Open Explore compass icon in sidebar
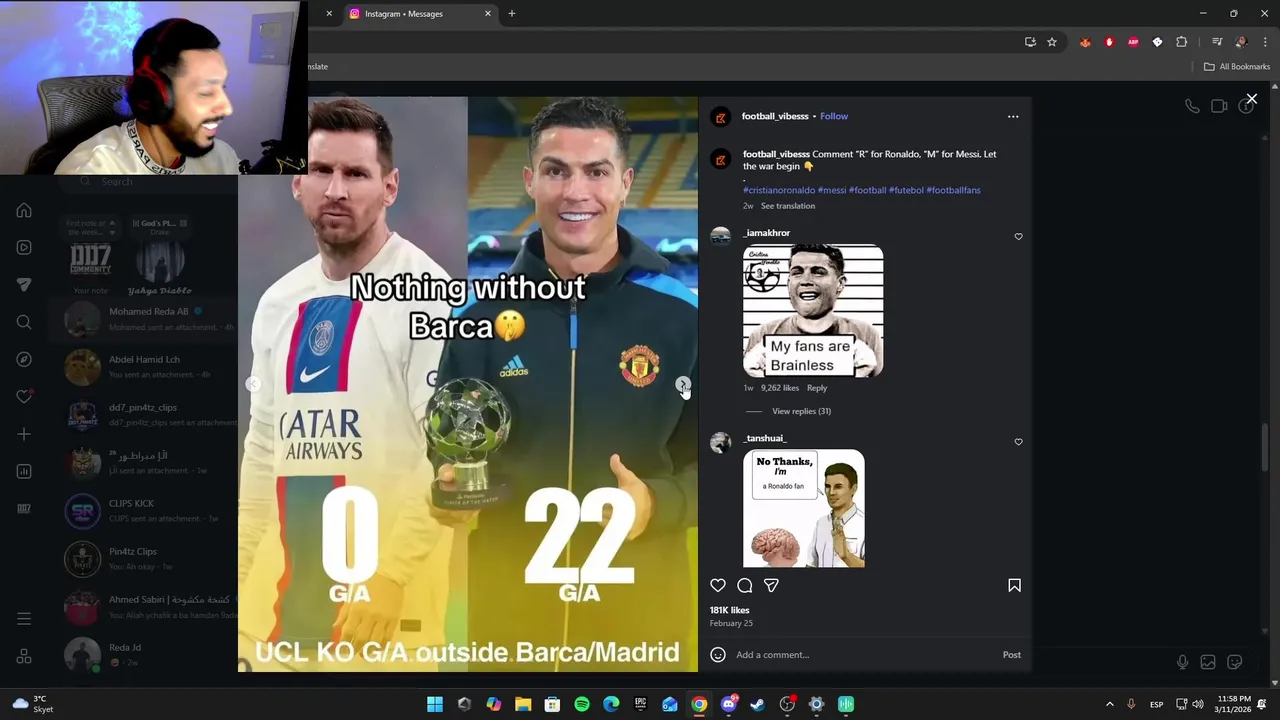The width and height of the screenshot is (1280, 720). pos(24,359)
